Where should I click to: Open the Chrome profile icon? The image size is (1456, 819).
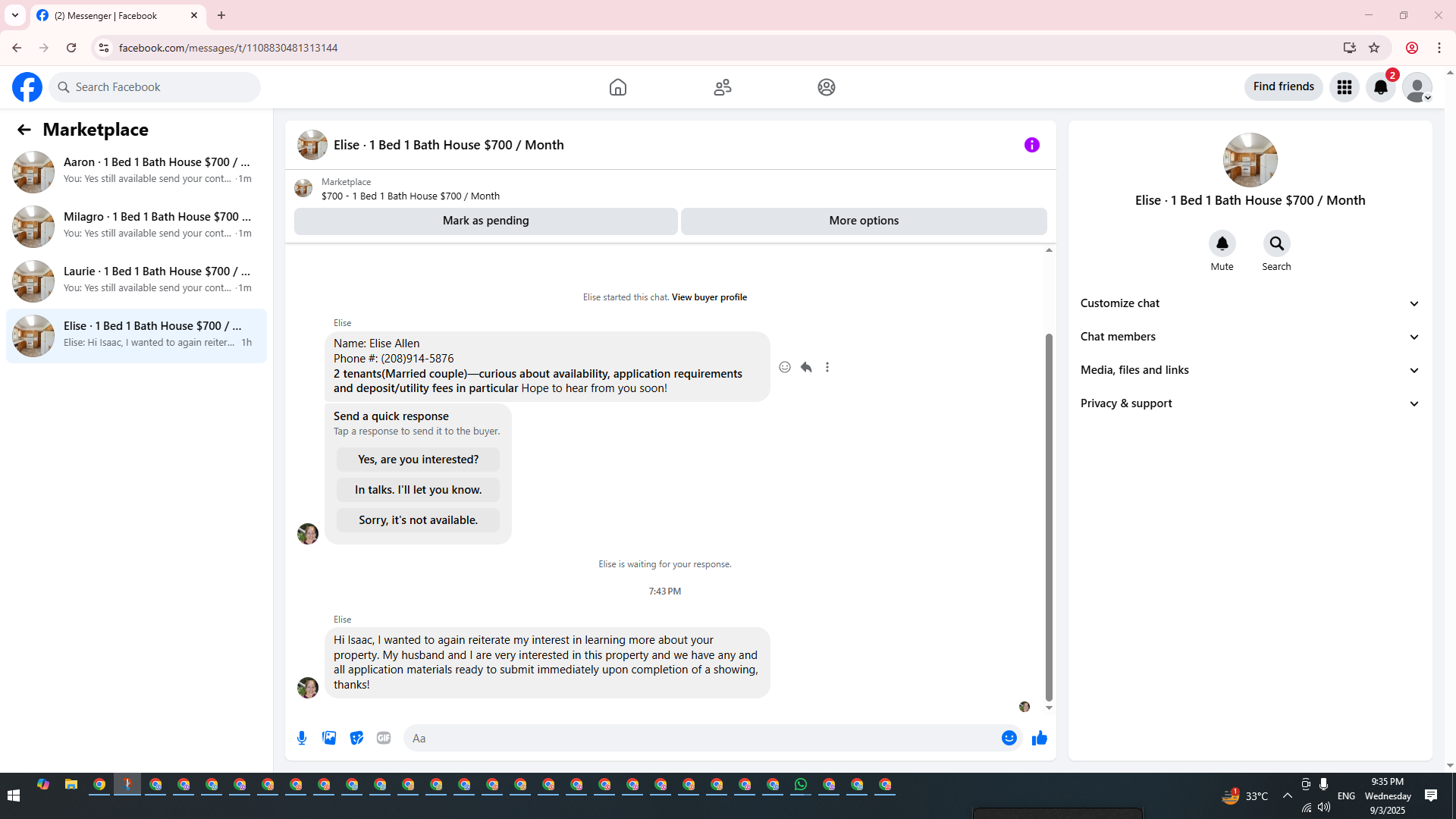click(1412, 48)
